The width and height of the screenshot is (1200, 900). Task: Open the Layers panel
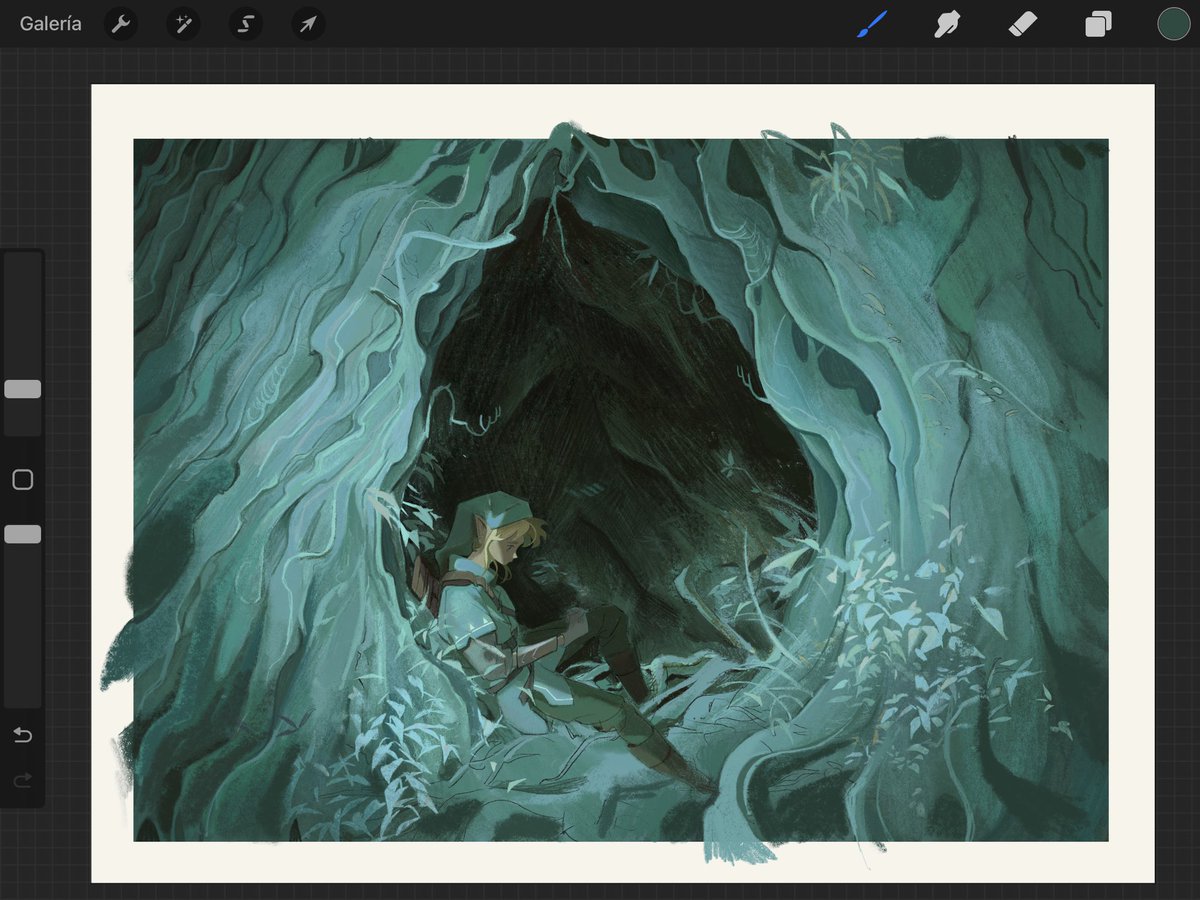coord(1098,23)
